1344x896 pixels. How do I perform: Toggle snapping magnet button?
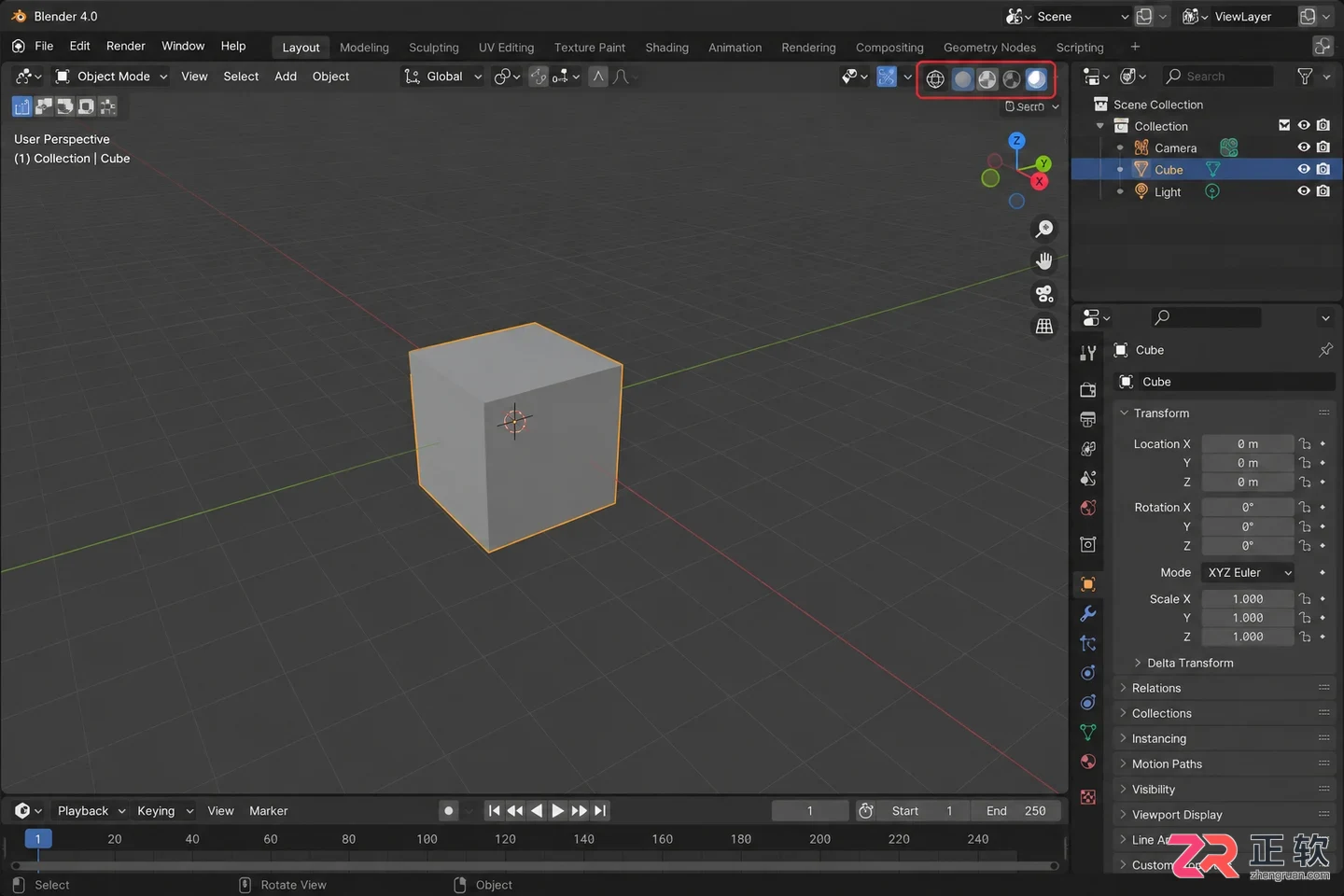539,77
